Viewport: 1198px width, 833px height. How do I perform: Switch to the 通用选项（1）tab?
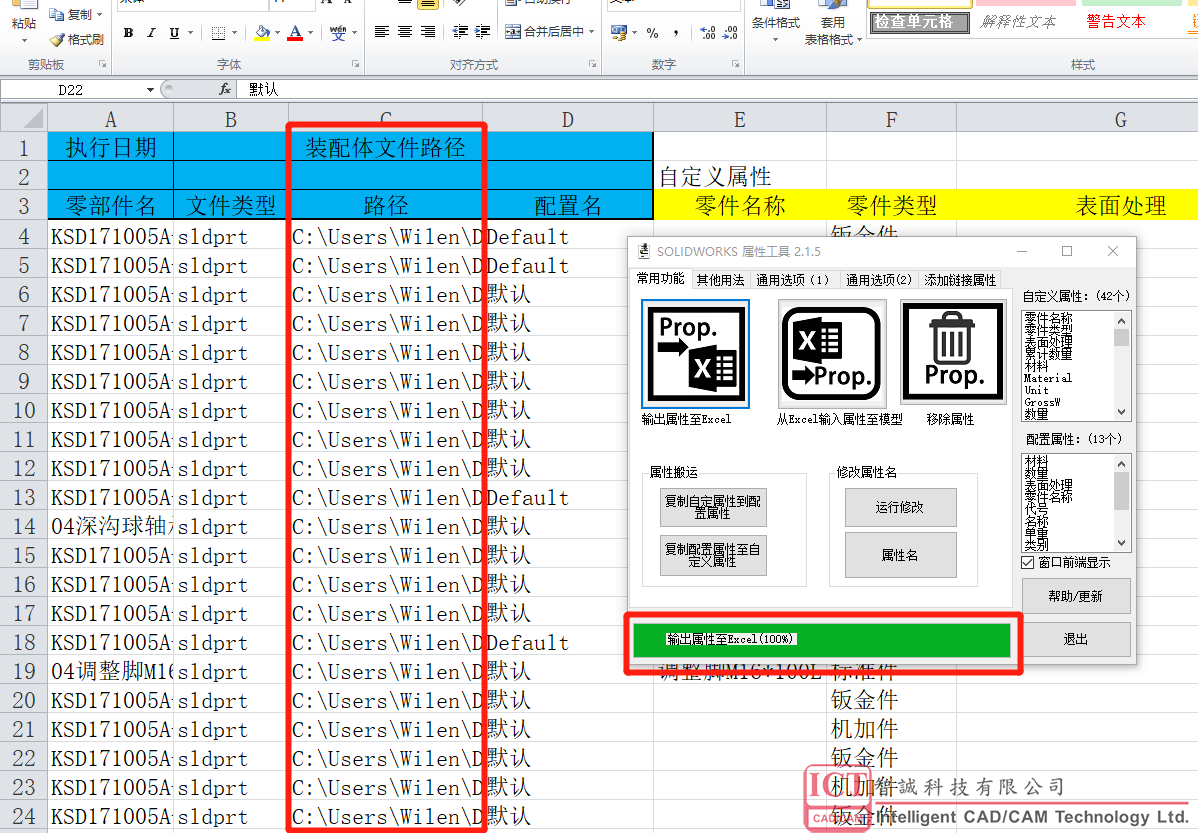[793, 280]
